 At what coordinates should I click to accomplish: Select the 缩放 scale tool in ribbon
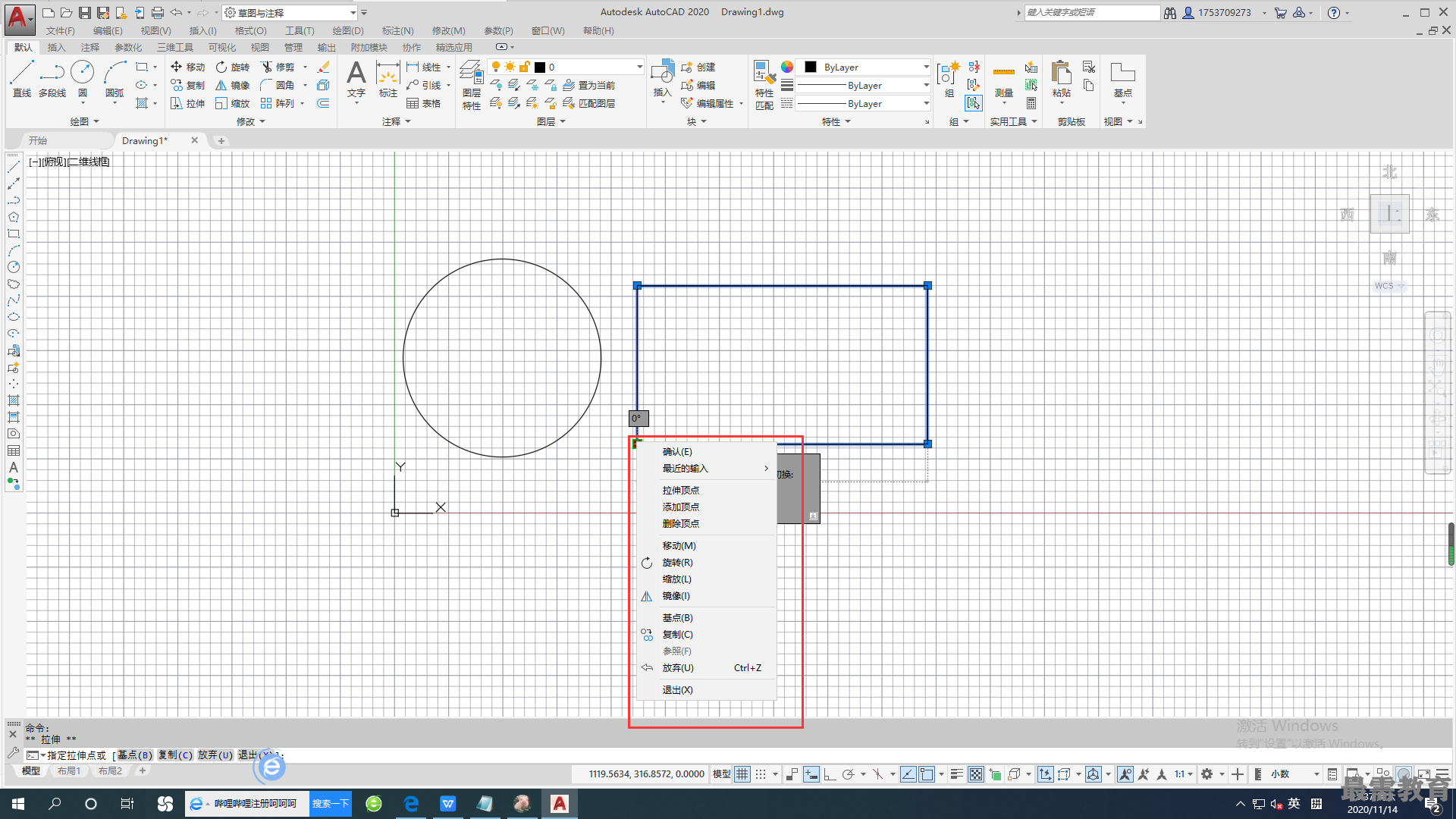(x=233, y=103)
